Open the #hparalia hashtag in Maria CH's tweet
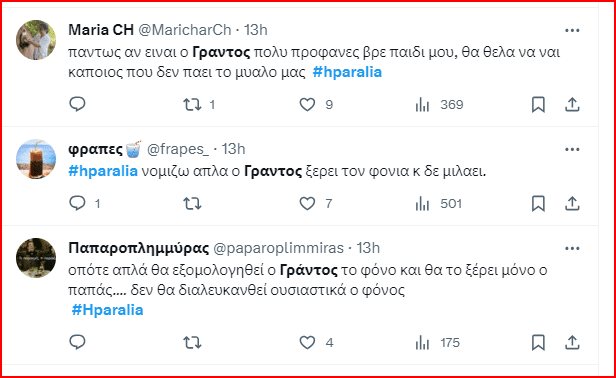Viewport: 616px width, 378px height. click(x=347, y=72)
